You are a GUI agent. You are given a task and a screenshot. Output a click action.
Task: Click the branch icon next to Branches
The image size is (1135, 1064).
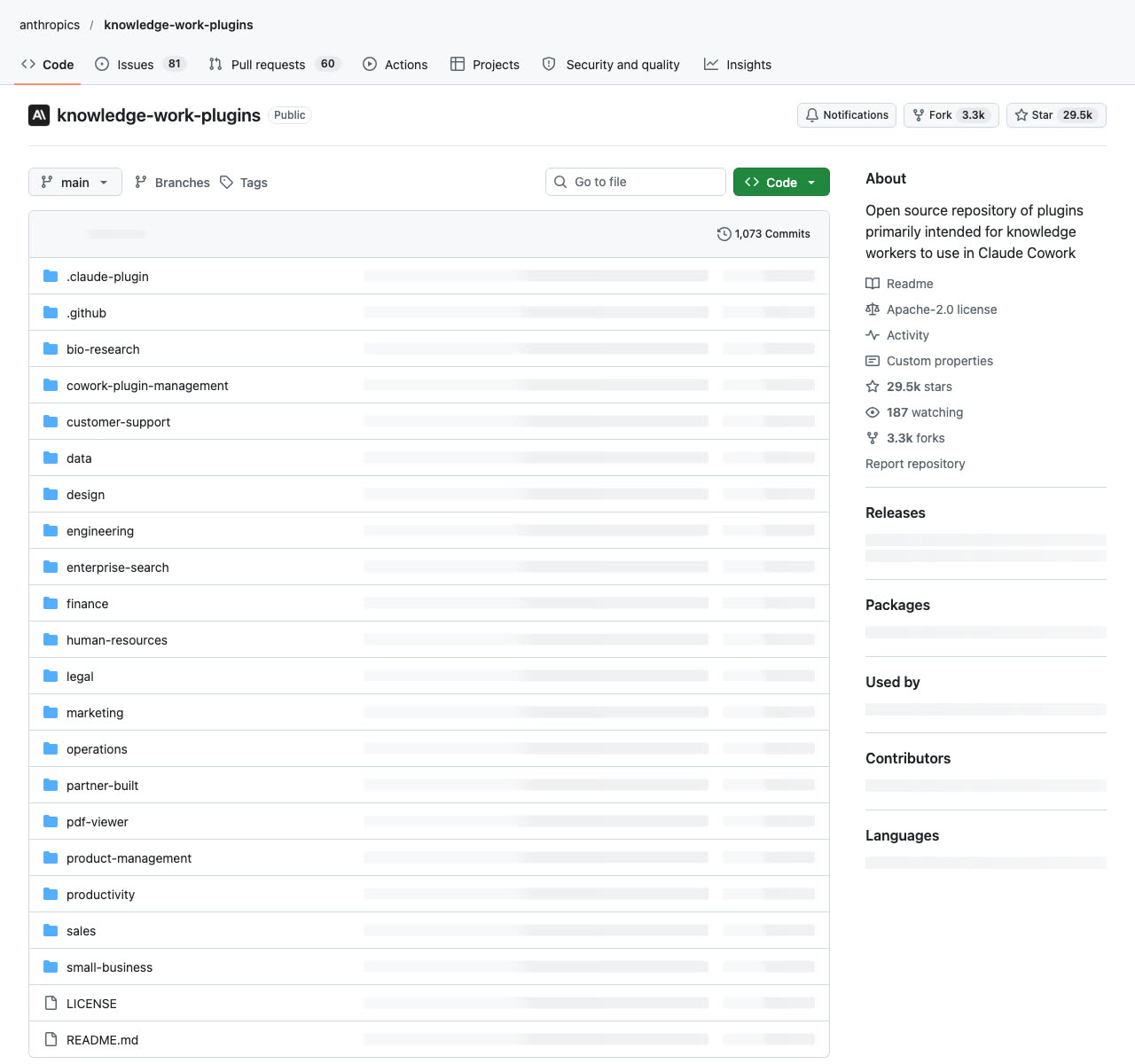[x=141, y=182]
